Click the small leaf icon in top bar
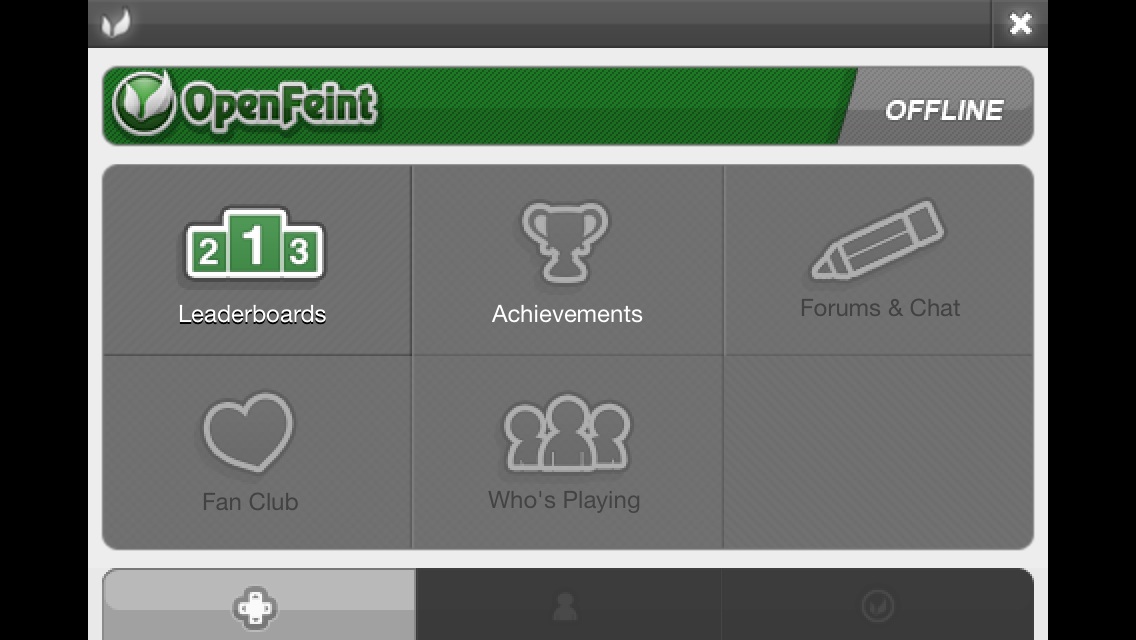 coord(116,23)
